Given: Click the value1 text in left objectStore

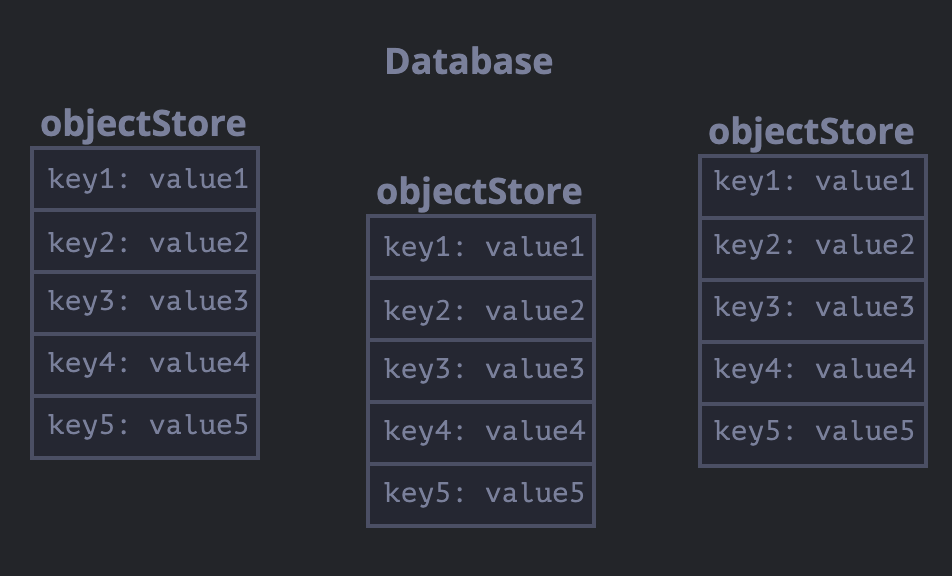Looking at the screenshot, I should click(198, 180).
